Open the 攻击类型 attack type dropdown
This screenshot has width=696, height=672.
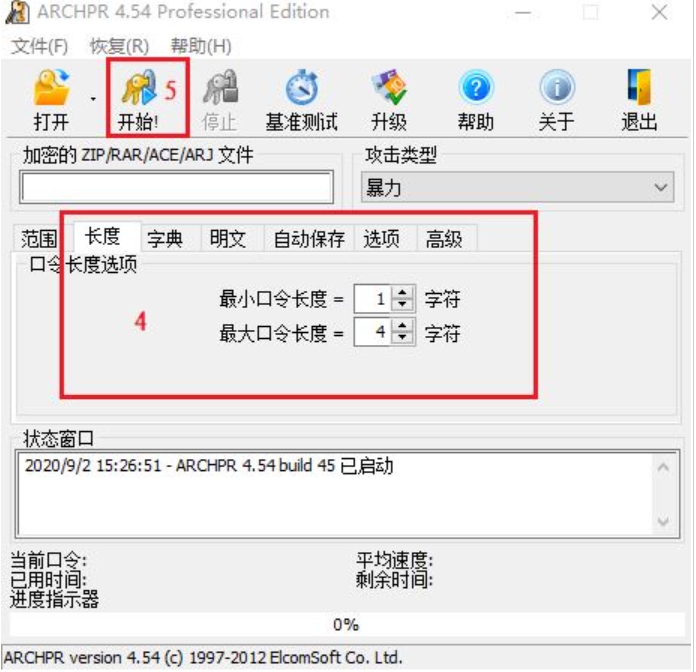pyautogui.click(x=517, y=187)
